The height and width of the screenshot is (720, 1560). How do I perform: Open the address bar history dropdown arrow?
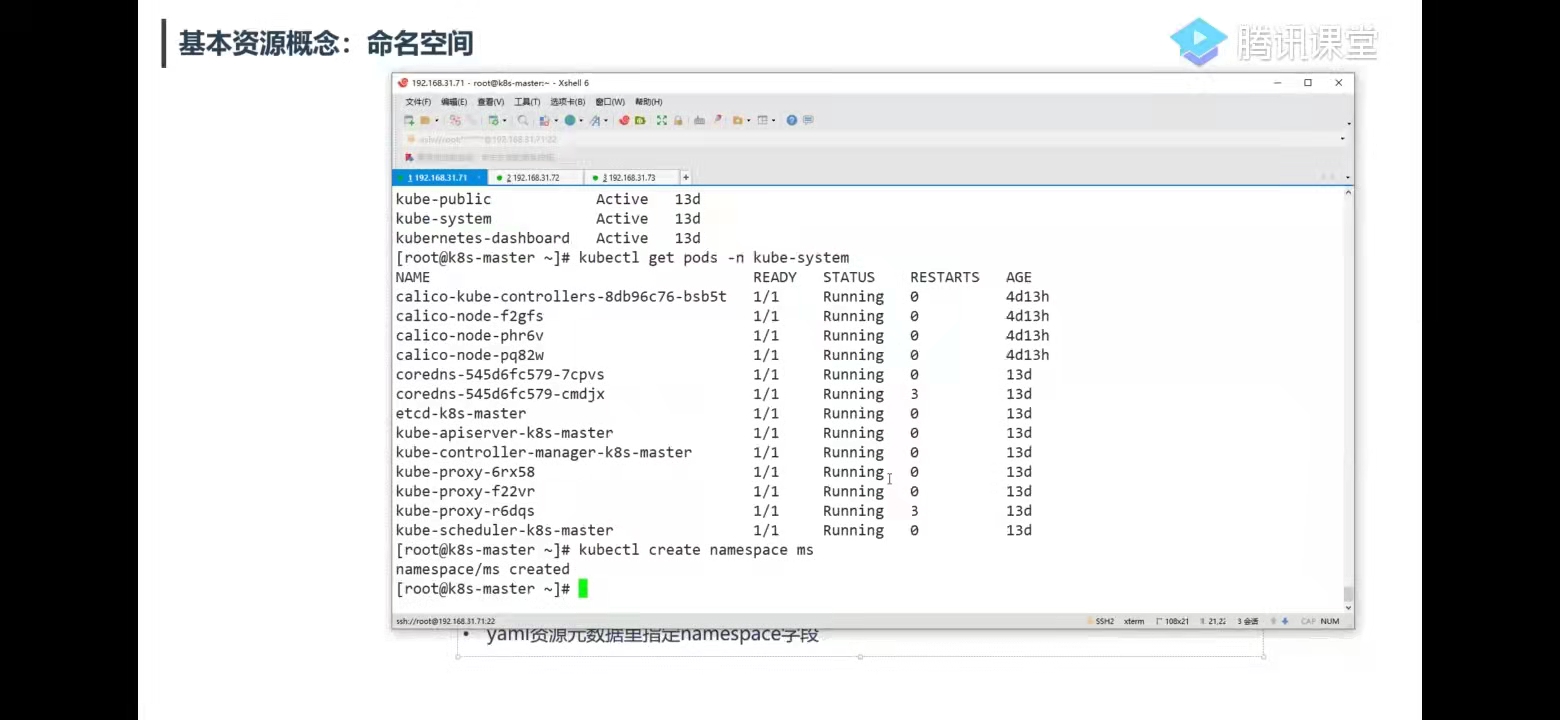pos(1342,139)
